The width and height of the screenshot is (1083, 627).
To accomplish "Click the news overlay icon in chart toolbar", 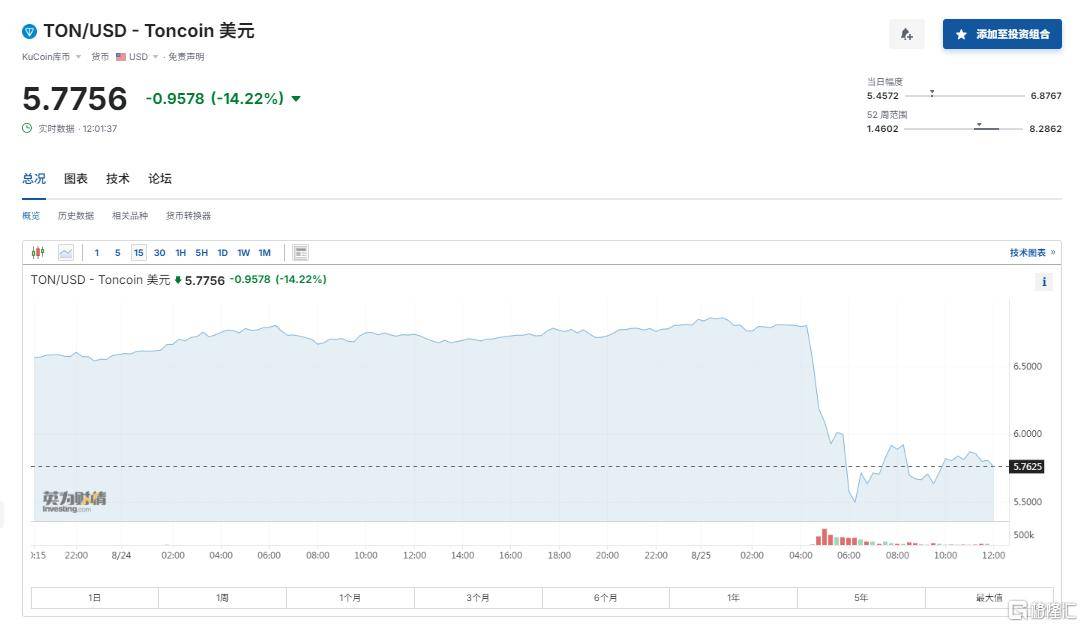I will click(300, 253).
